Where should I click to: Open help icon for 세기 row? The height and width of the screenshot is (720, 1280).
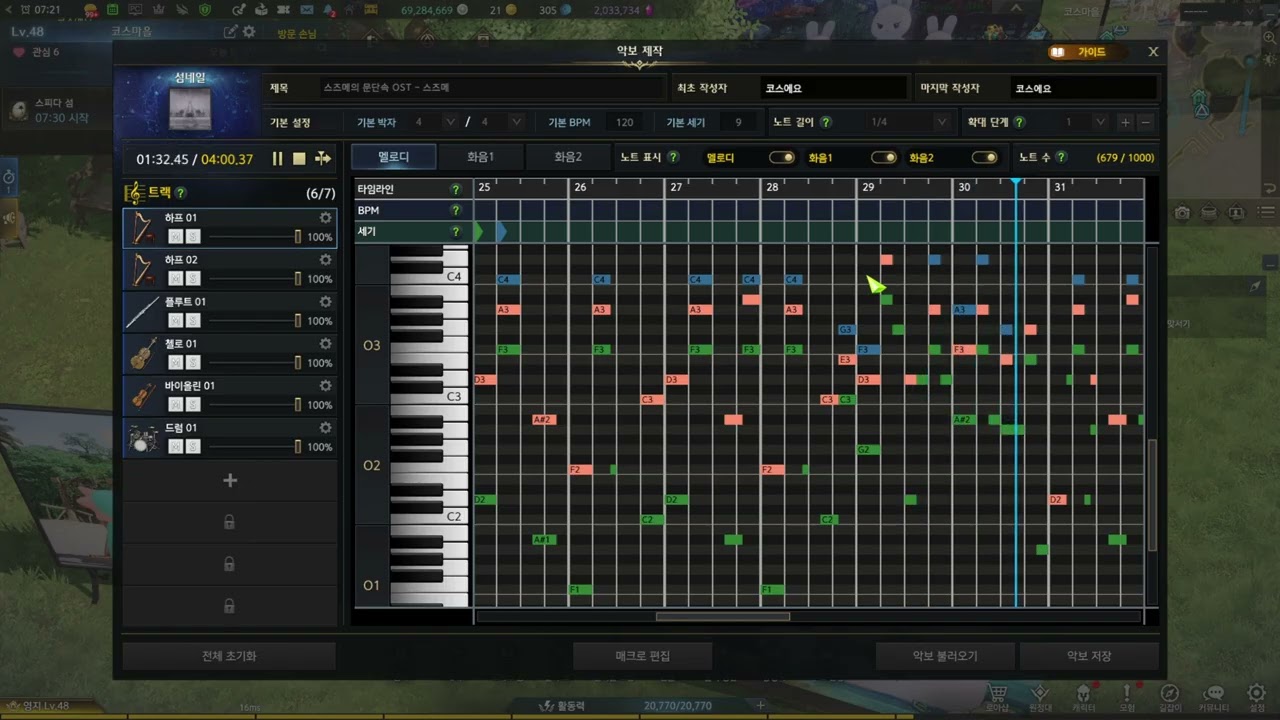click(x=456, y=232)
